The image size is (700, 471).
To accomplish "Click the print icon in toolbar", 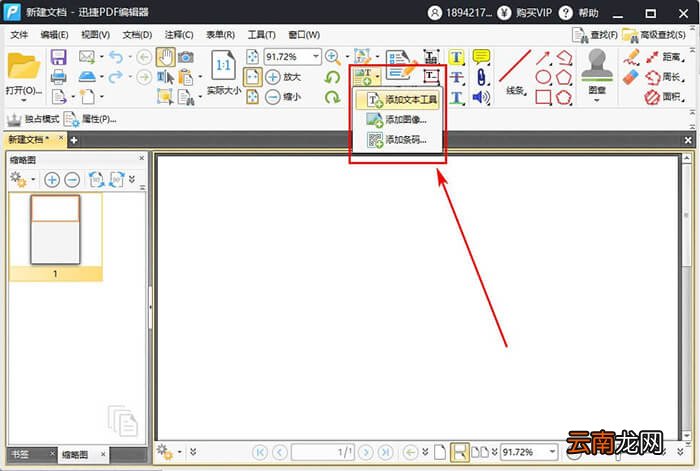I will click(58, 77).
